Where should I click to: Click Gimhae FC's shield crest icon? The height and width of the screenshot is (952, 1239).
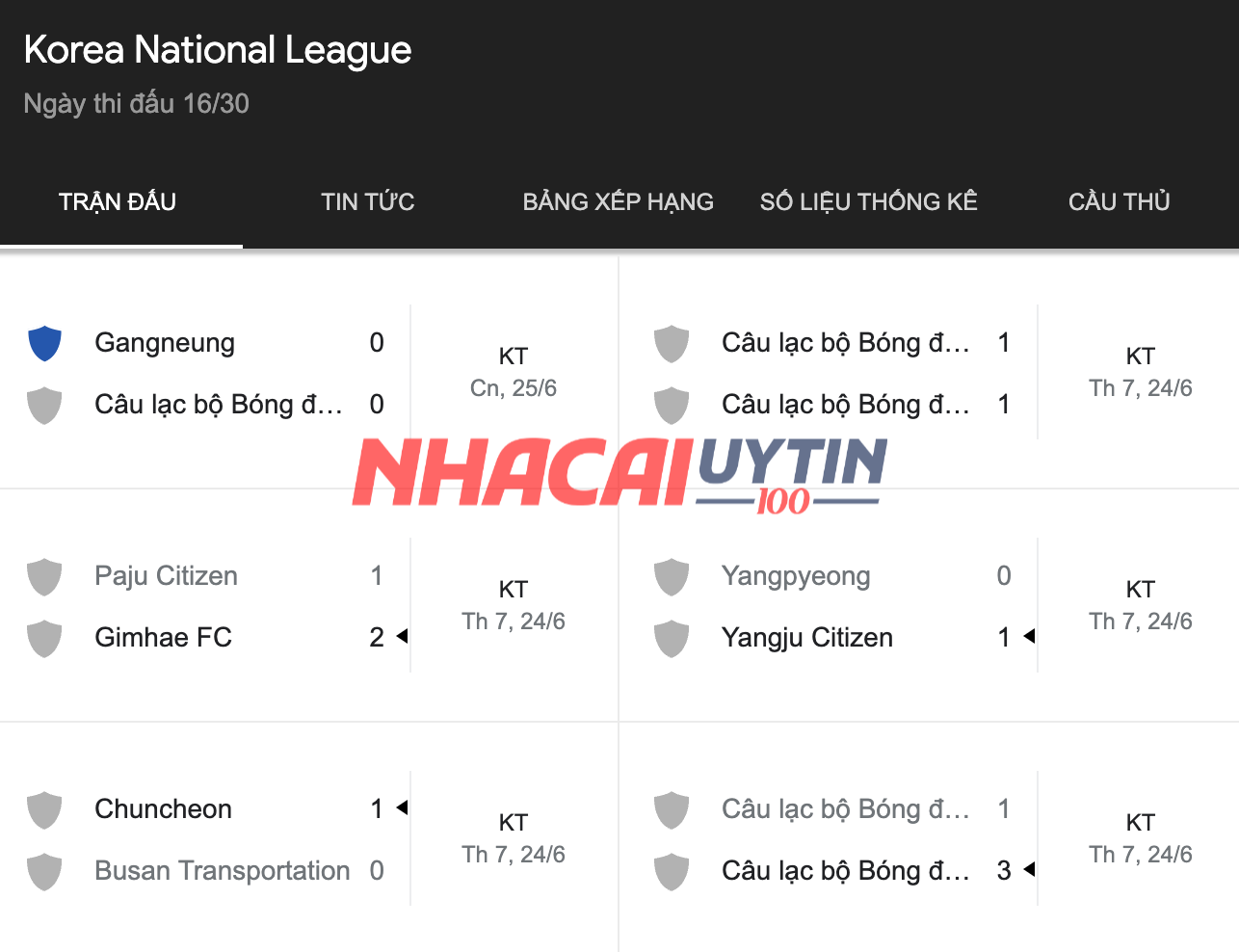click(x=44, y=638)
